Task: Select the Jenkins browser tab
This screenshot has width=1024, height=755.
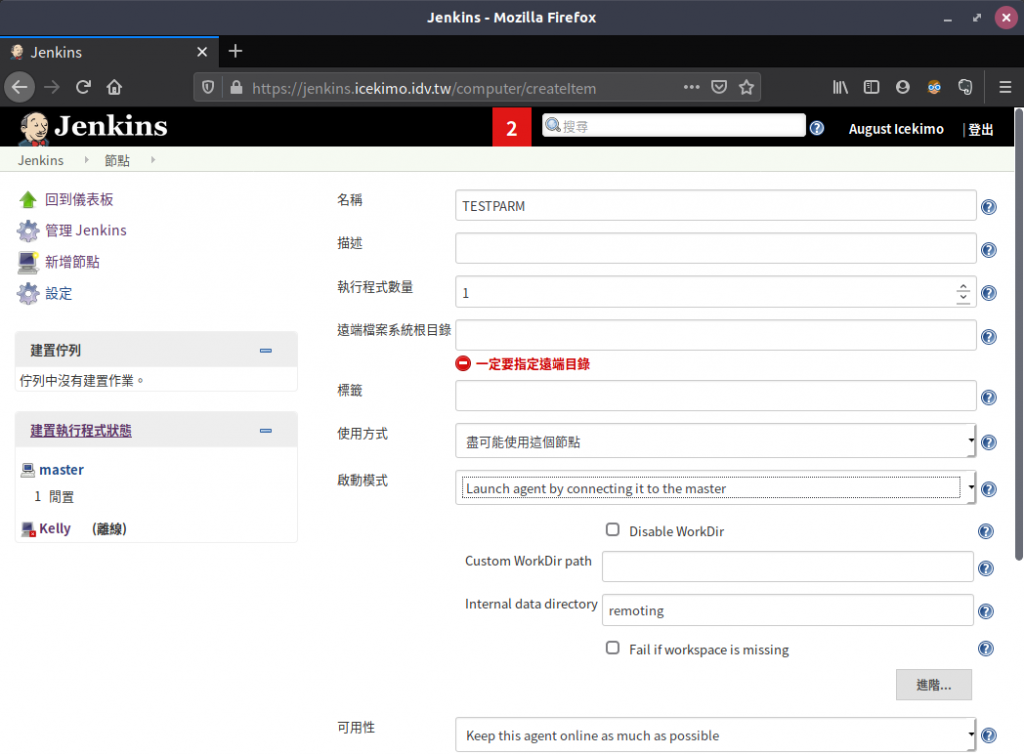Action: (x=110, y=52)
